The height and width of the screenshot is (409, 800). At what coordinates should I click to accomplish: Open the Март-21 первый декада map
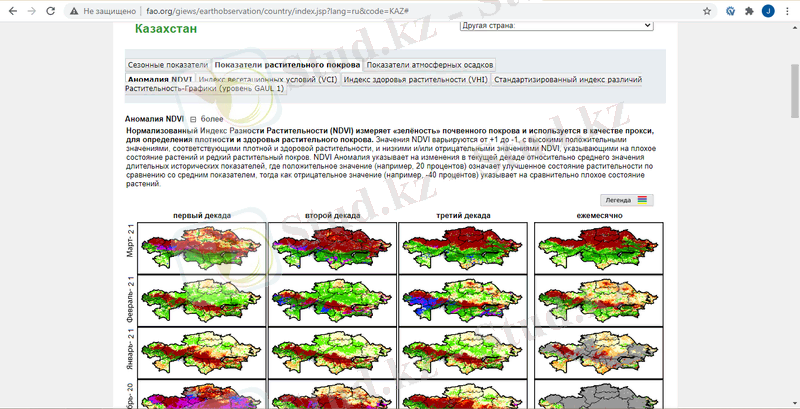202,248
